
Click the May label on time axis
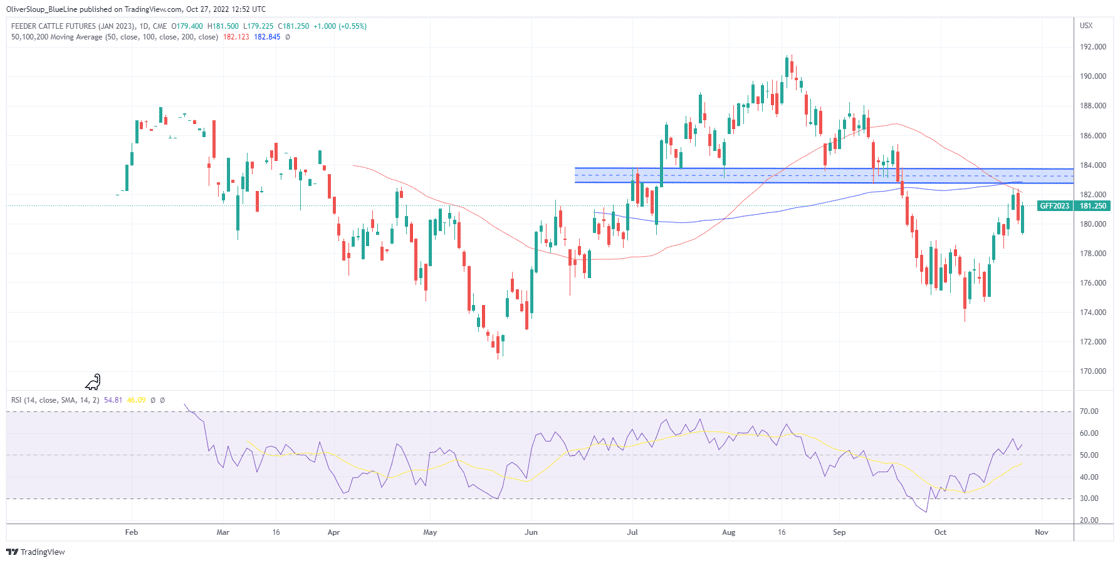(431, 533)
